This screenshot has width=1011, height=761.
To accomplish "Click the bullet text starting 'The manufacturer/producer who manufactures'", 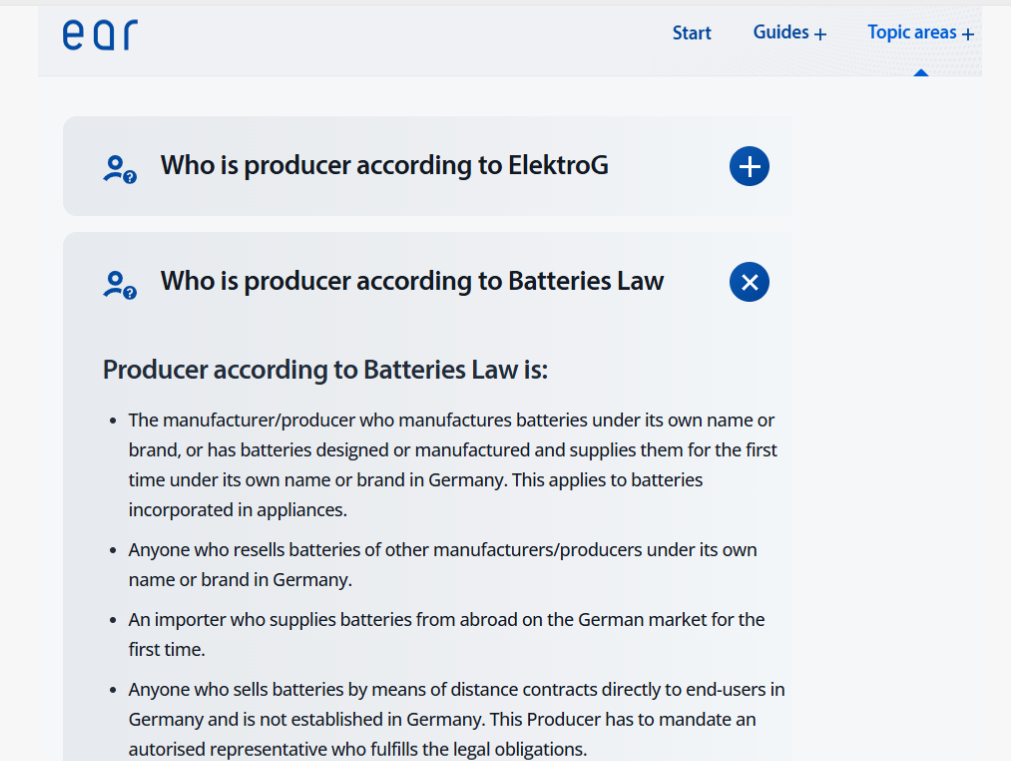I will click(453, 465).
